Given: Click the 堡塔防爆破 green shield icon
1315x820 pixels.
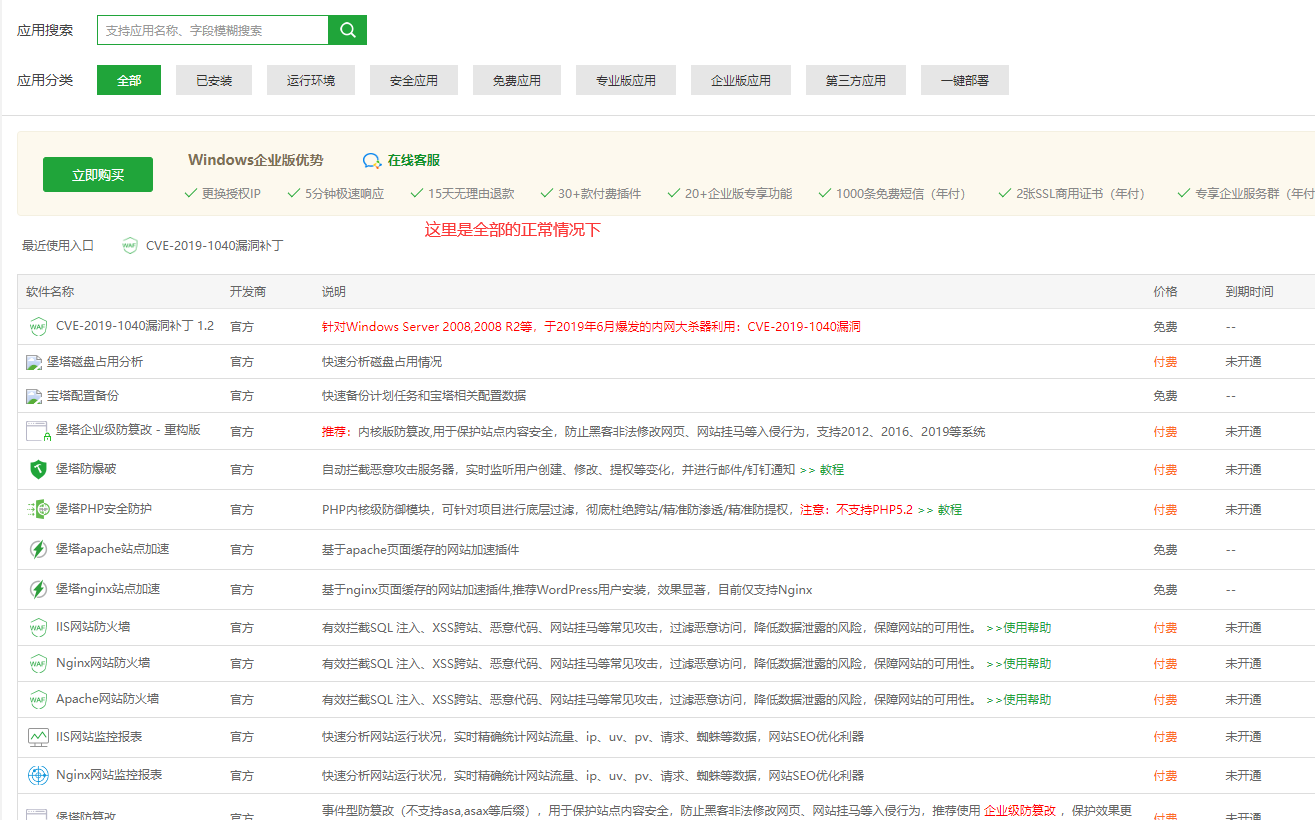Looking at the screenshot, I should click(x=38, y=469).
